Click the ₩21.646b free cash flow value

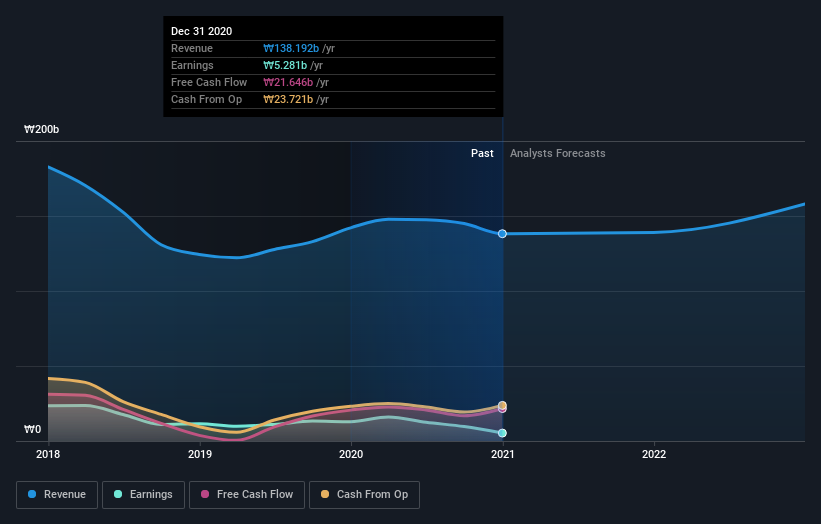point(288,82)
